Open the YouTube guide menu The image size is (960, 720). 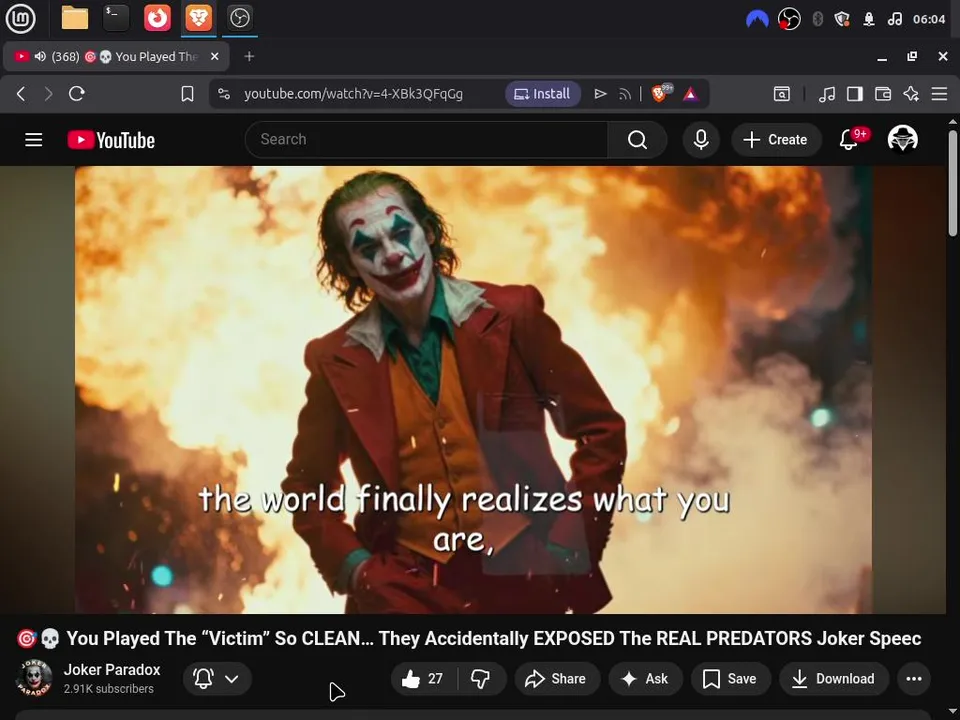click(34, 140)
